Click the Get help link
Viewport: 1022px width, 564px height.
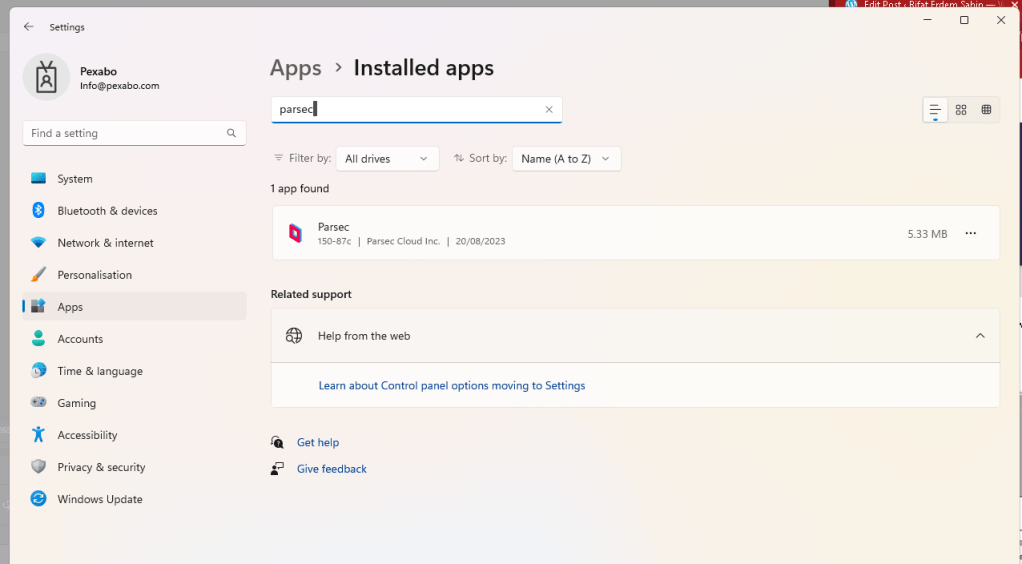(318, 442)
